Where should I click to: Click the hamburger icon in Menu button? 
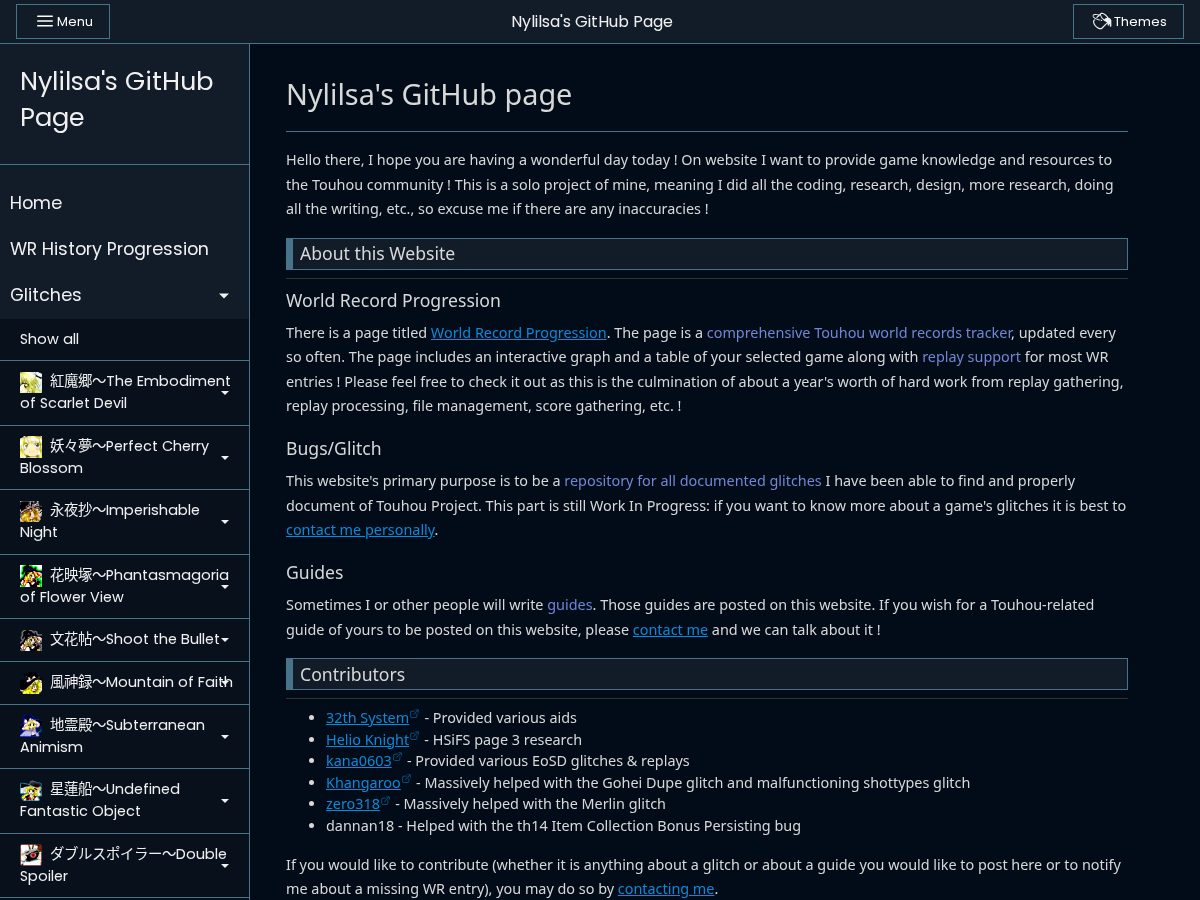click(x=45, y=21)
